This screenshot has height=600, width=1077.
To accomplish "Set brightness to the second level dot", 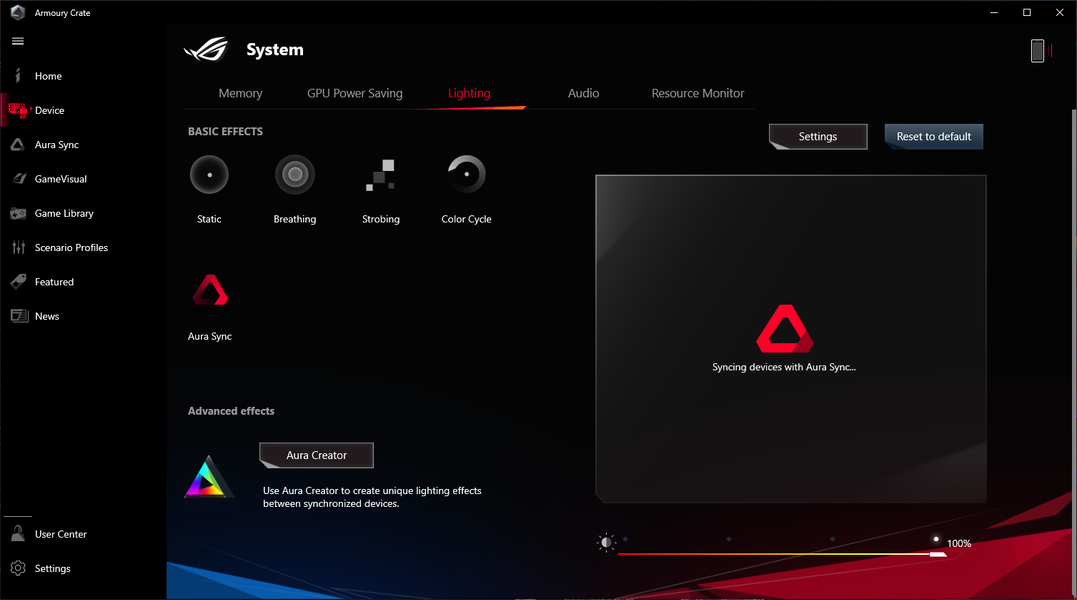I will 729,539.
